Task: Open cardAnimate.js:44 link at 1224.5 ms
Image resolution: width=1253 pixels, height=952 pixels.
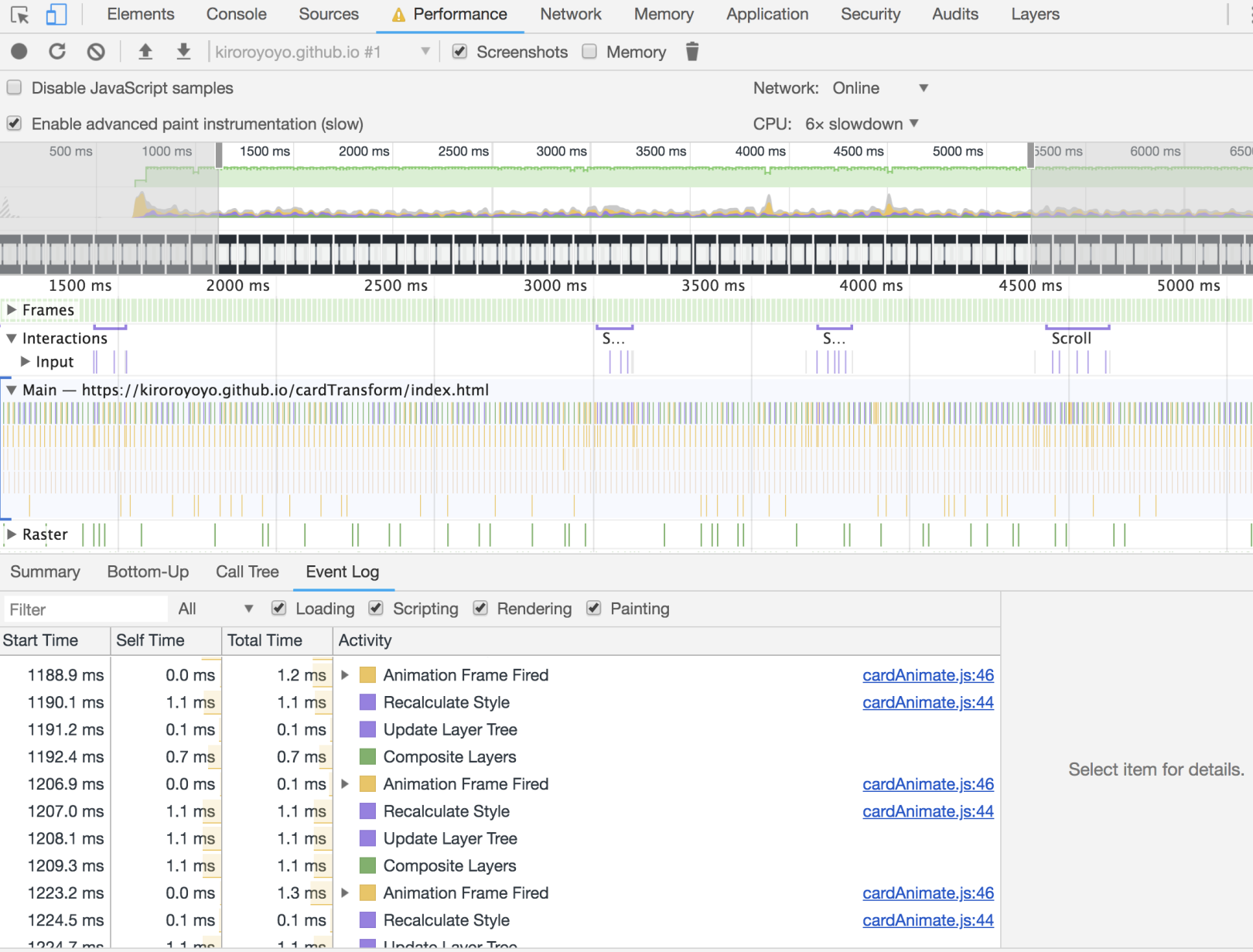Action: pos(928,920)
